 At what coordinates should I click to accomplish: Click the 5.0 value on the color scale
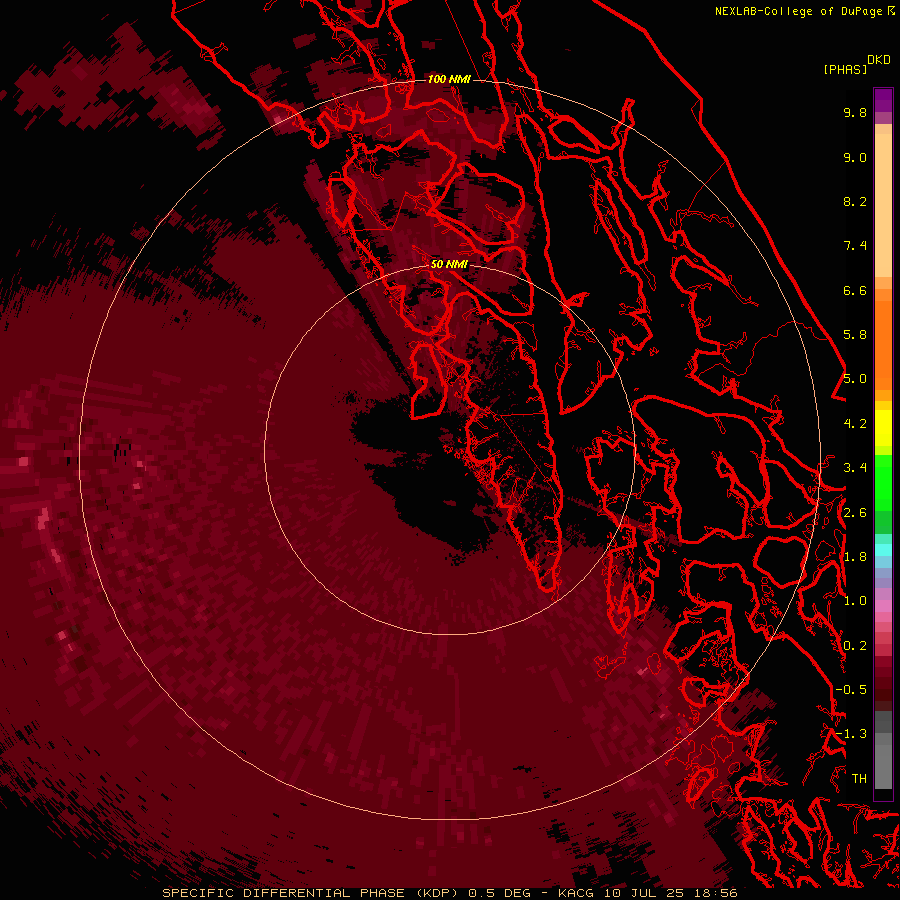855,379
